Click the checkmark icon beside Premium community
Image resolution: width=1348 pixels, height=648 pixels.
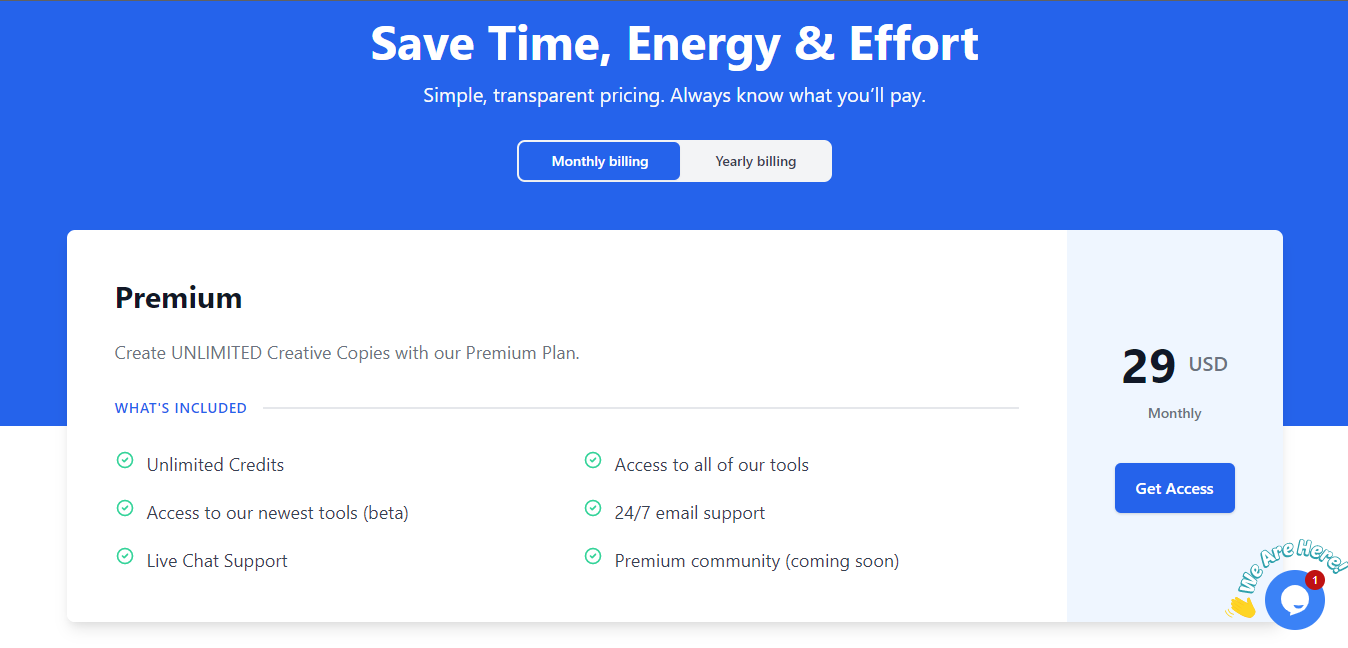click(x=593, y=557)
